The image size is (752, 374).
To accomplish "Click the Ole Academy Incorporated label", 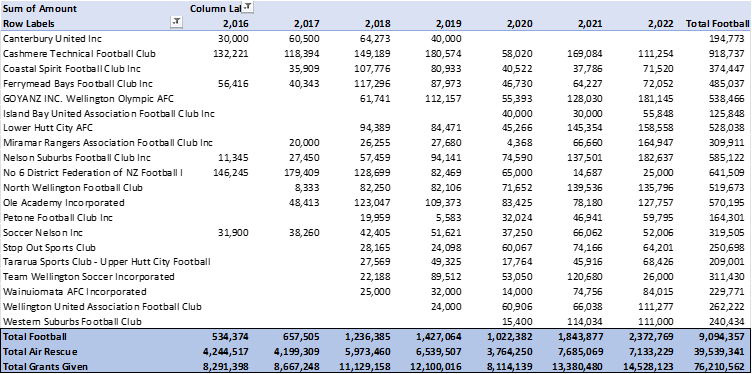I will (x=64, y=202).
